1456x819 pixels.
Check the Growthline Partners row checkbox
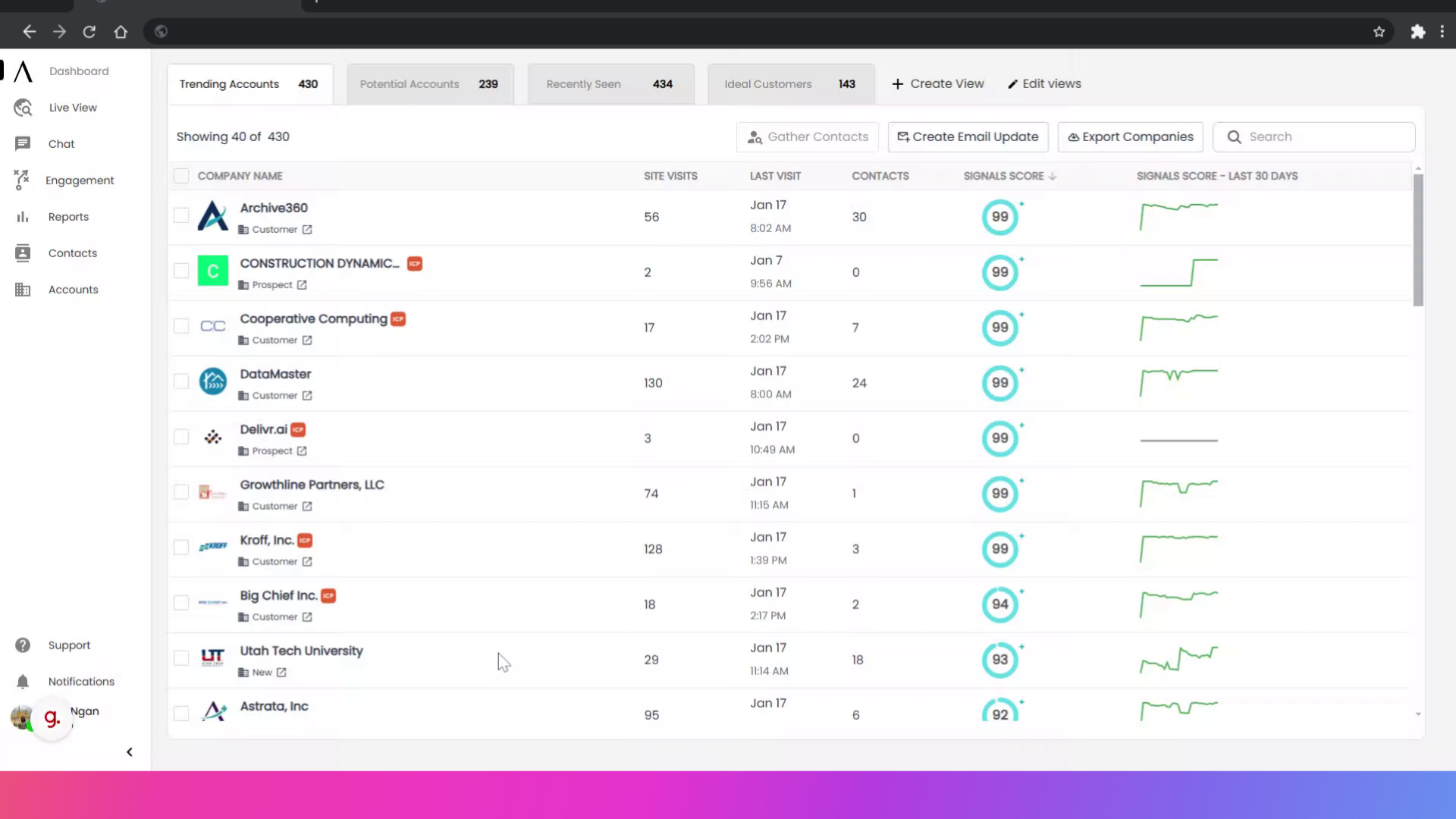(181, 492)
